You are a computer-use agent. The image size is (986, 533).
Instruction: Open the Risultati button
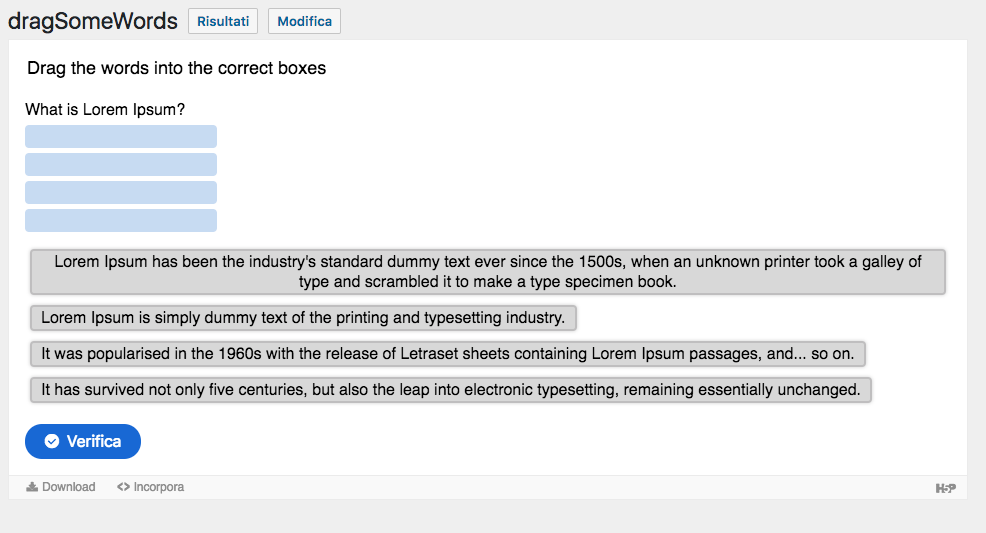(x=223, y=21)
